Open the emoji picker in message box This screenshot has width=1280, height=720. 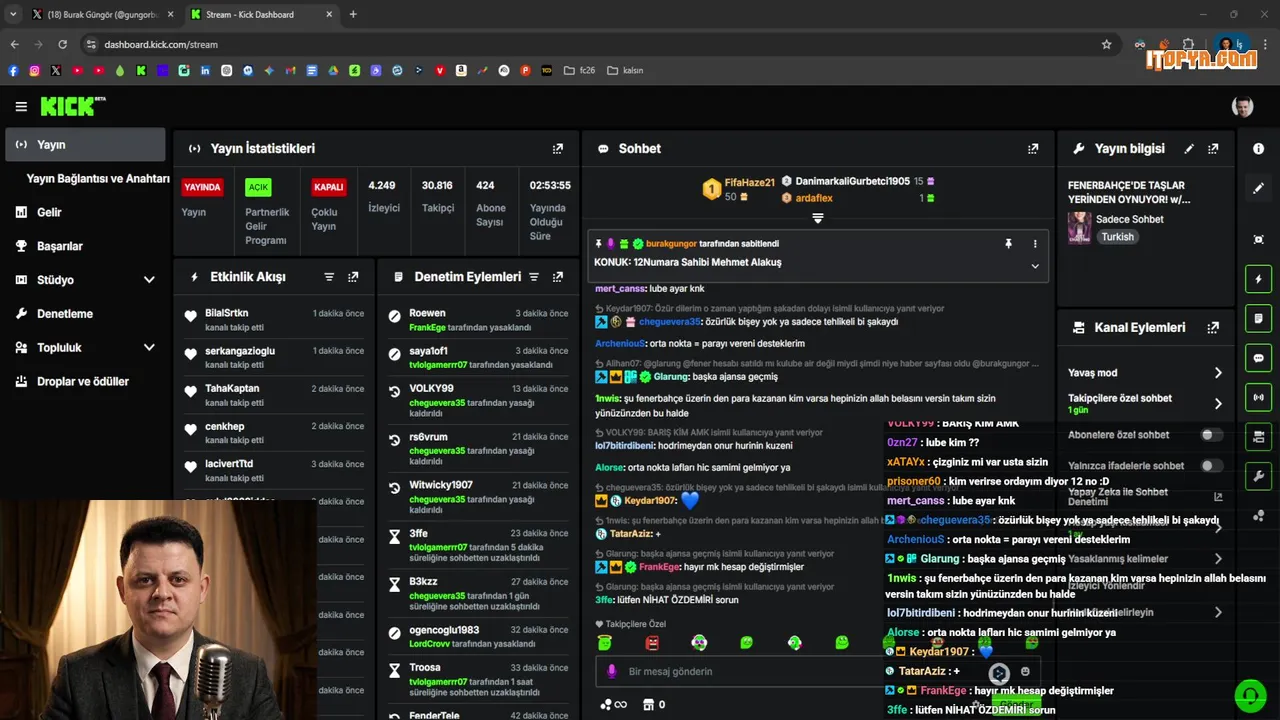tap(1025, 672)
